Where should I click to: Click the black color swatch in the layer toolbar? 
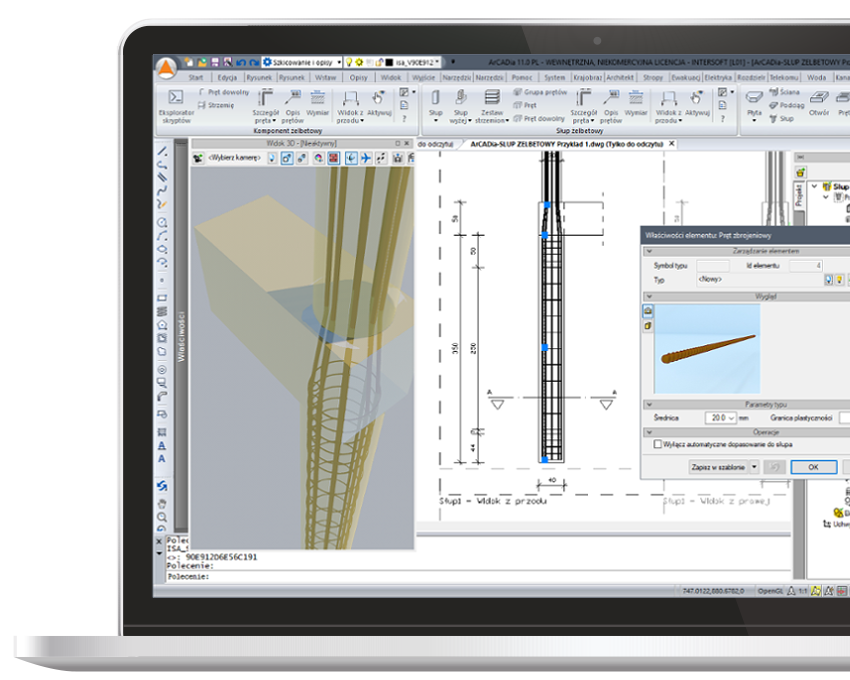tap(389, 62)
